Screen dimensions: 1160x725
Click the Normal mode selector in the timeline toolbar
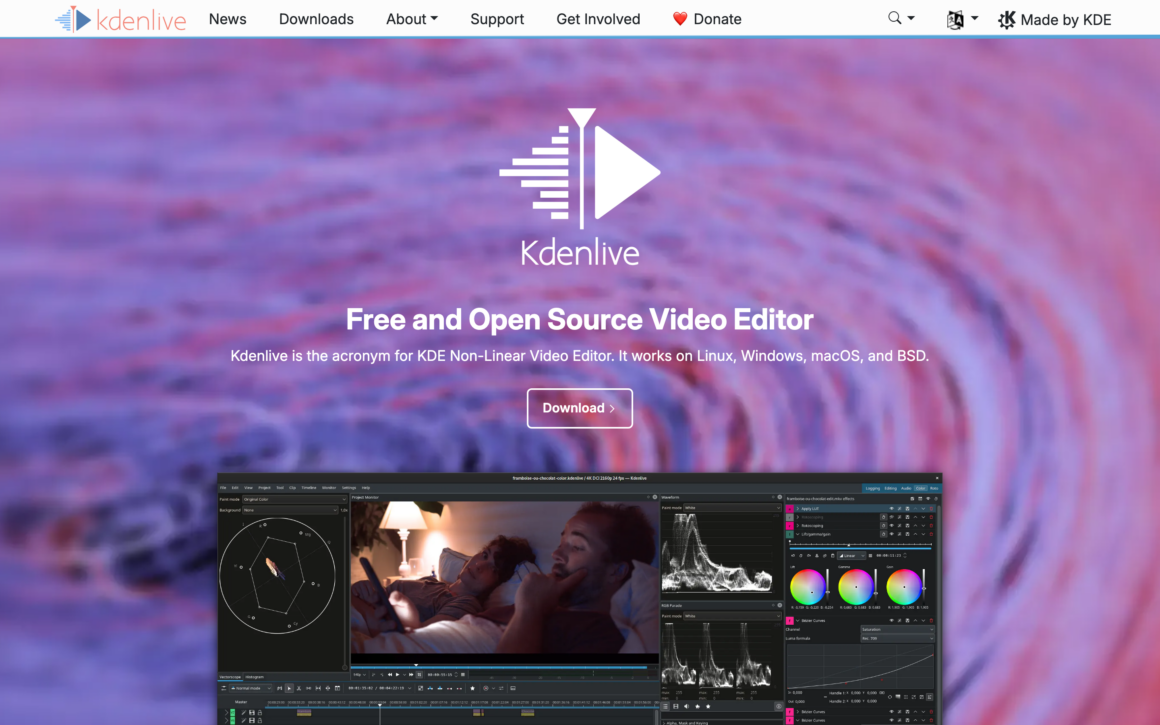pos(250,688)
